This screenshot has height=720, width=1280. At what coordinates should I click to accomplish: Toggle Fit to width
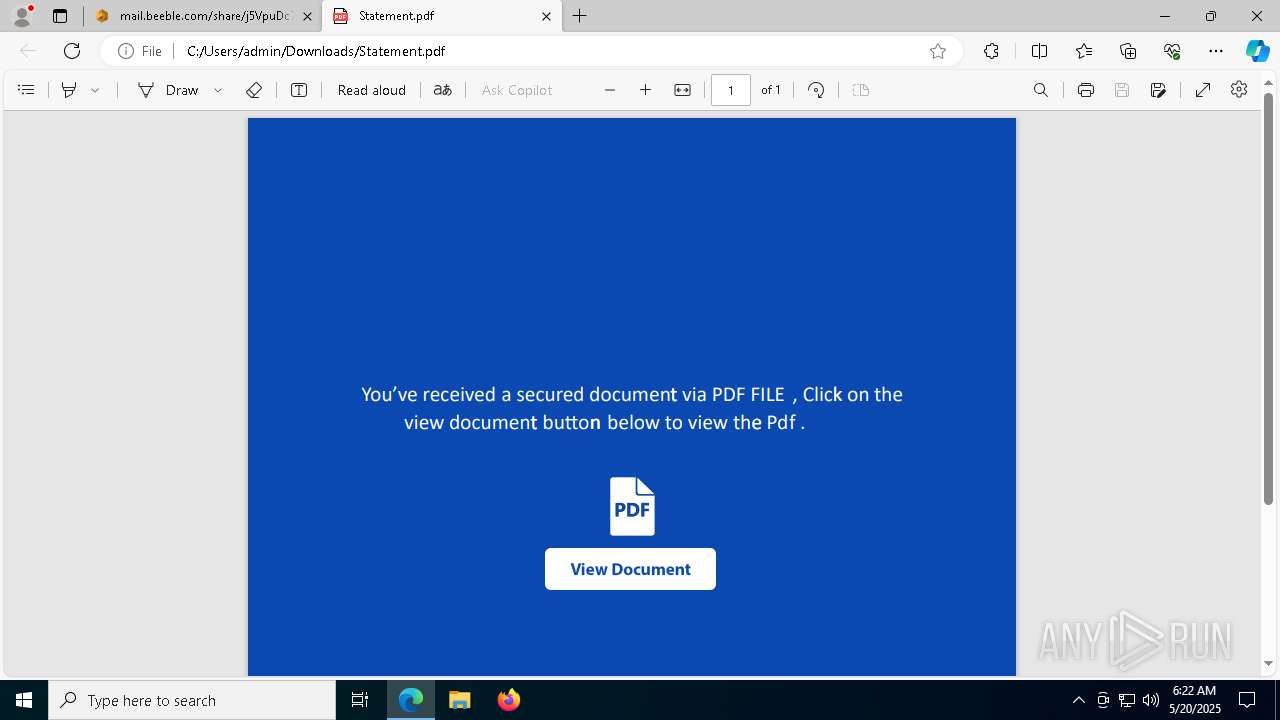click(x=682, y=90)
